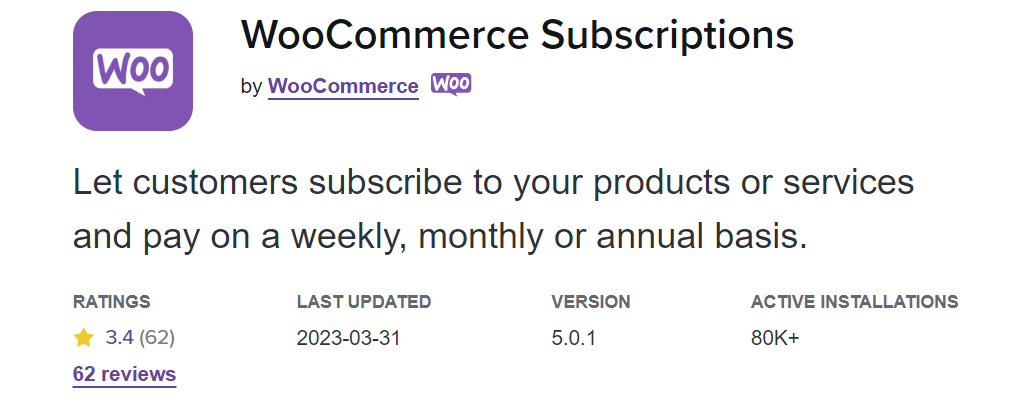Screen dimensions: 1011x403
Task: Click the yellow rating star icon
Action: [84, 338]
